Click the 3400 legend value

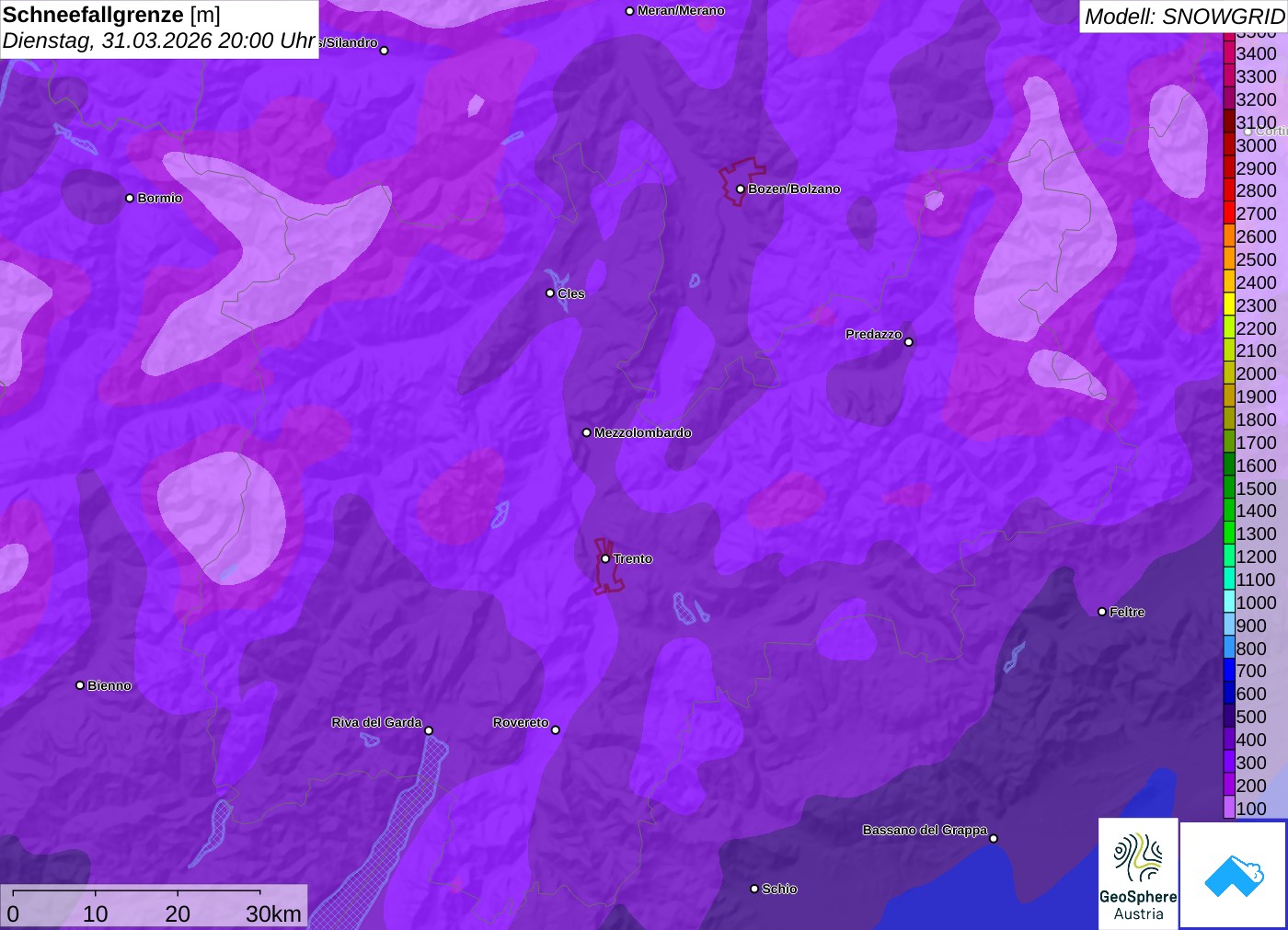1256,53
